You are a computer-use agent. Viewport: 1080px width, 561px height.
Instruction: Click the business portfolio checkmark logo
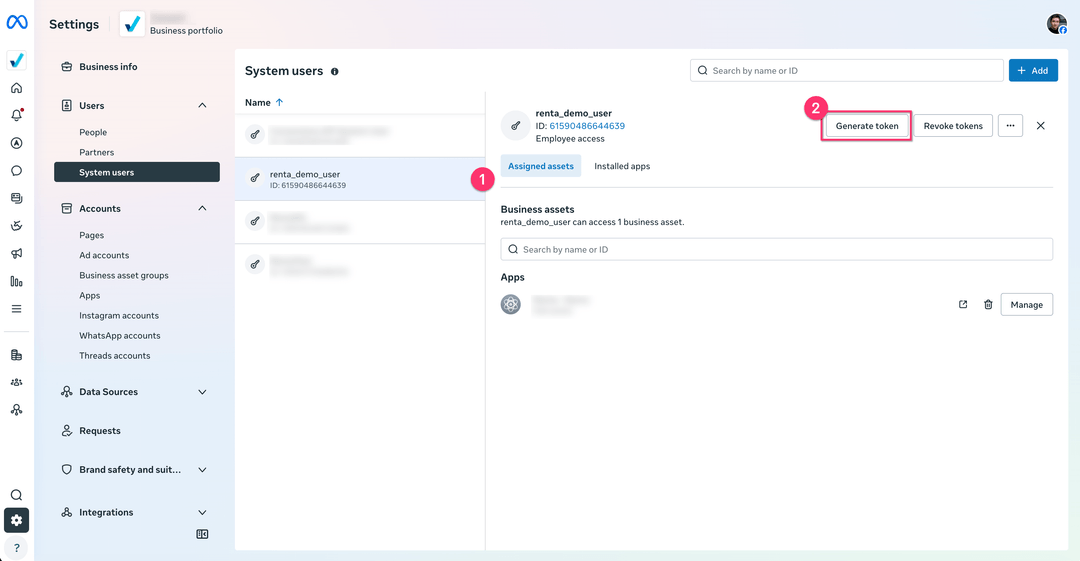point(132,24)
